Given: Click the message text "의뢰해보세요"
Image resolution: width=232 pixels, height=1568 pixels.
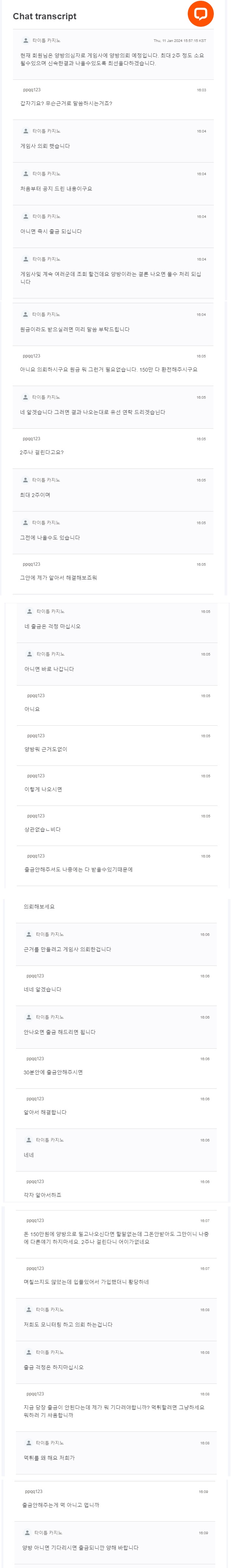Looking at the screenshot, I should (x=39, y=906).
